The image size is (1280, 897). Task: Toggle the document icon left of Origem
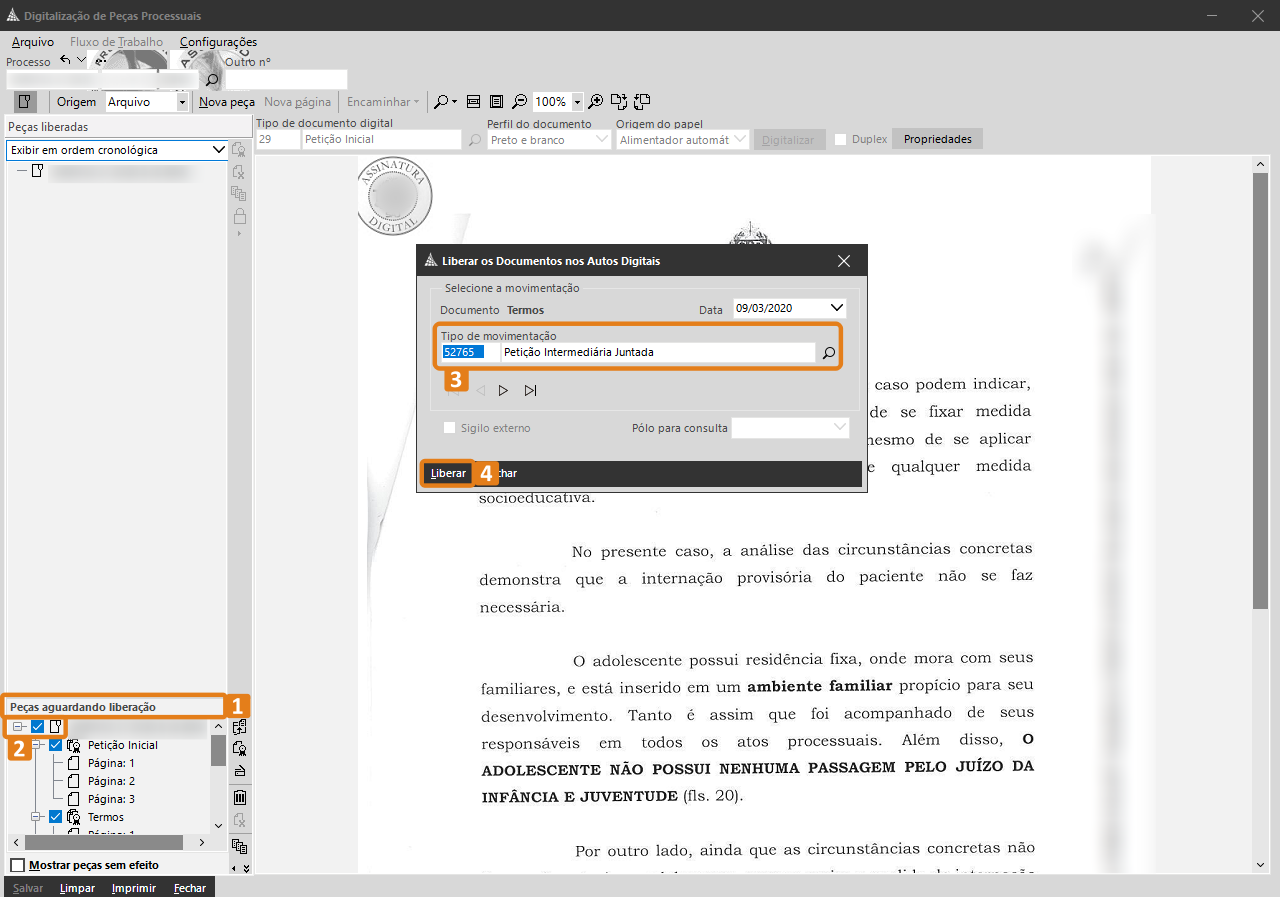[25, 102]
